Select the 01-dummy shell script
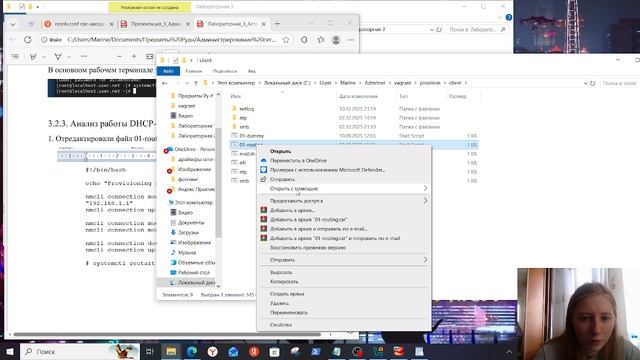Image resolution: width=640 pixels, height=360 pixels. (251, 136)
